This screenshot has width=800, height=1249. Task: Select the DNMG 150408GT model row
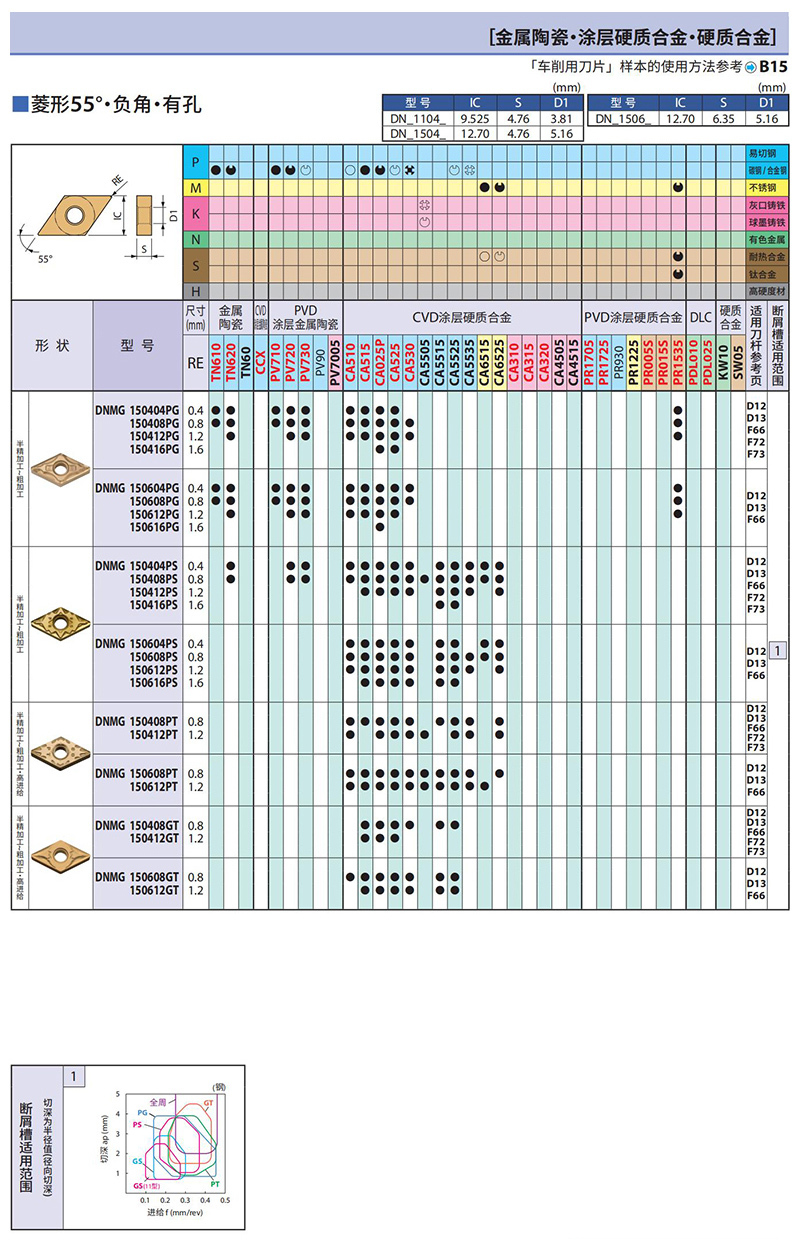(x=137, y=825)
